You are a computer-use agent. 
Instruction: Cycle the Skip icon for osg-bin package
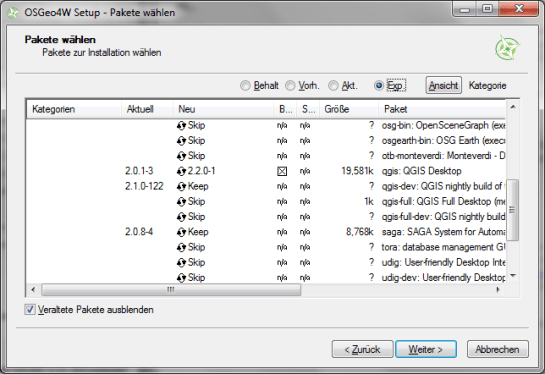point(181,125)
